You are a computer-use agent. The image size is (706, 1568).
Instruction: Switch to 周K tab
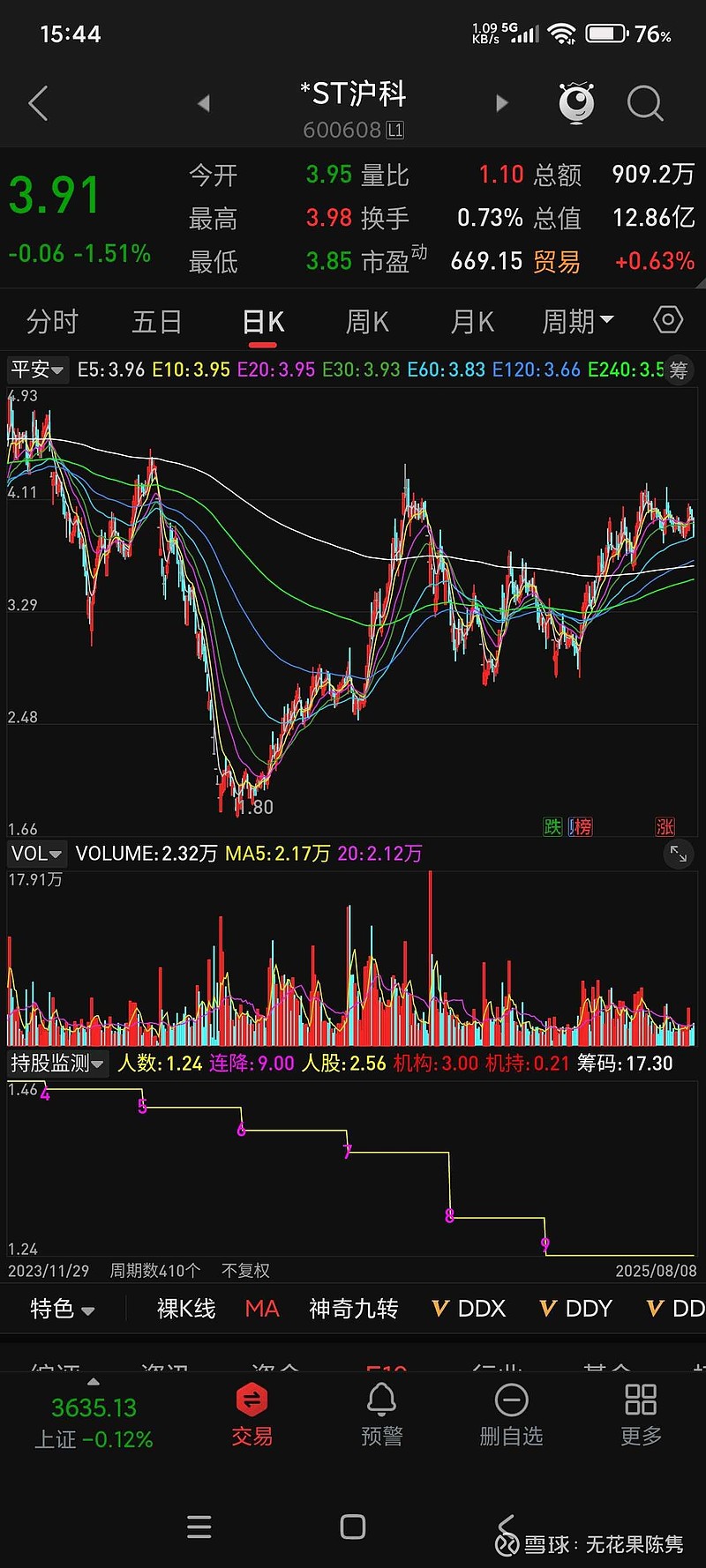(368, 322)
